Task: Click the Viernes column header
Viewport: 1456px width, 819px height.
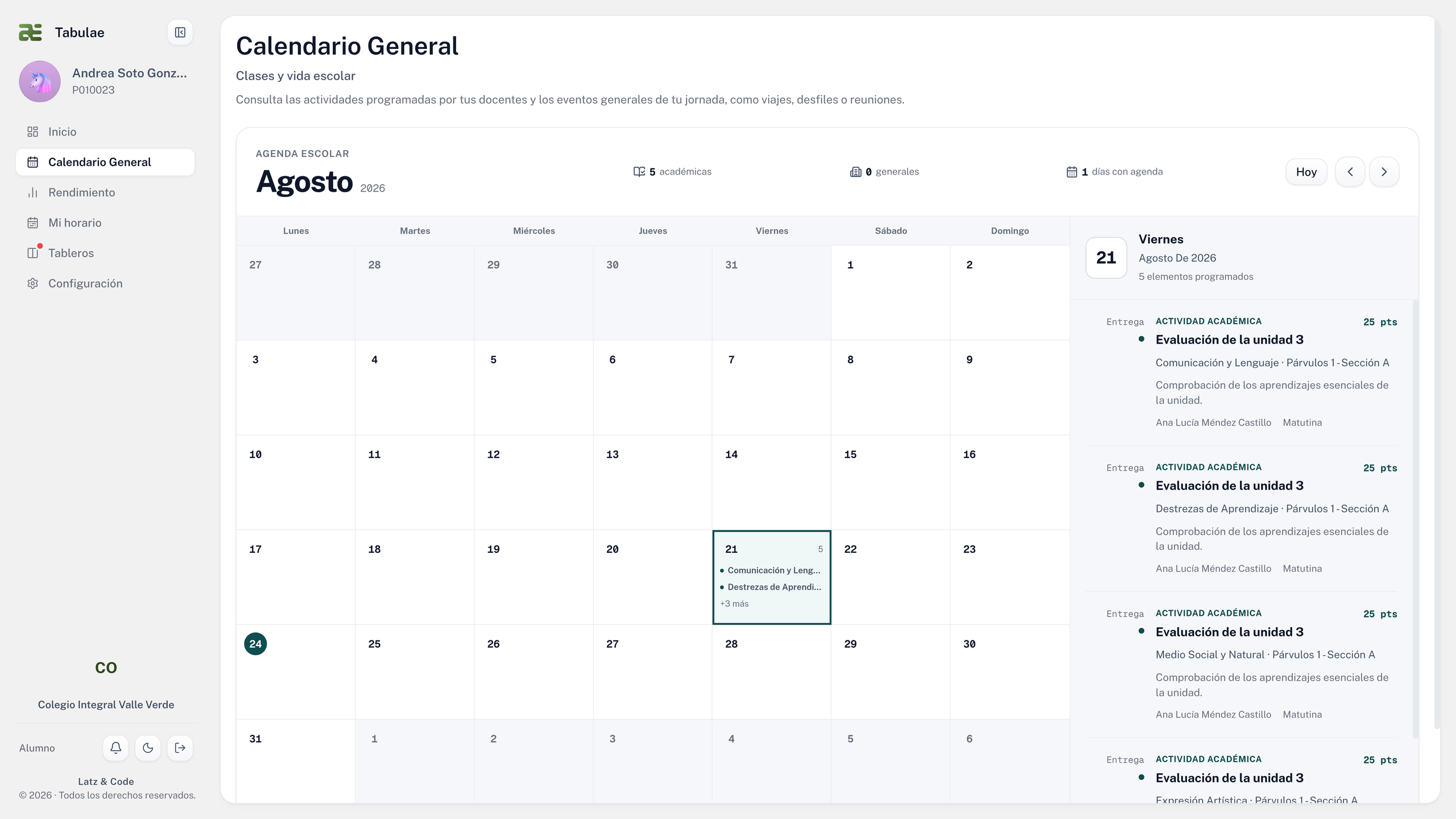Action: [772, 231]
